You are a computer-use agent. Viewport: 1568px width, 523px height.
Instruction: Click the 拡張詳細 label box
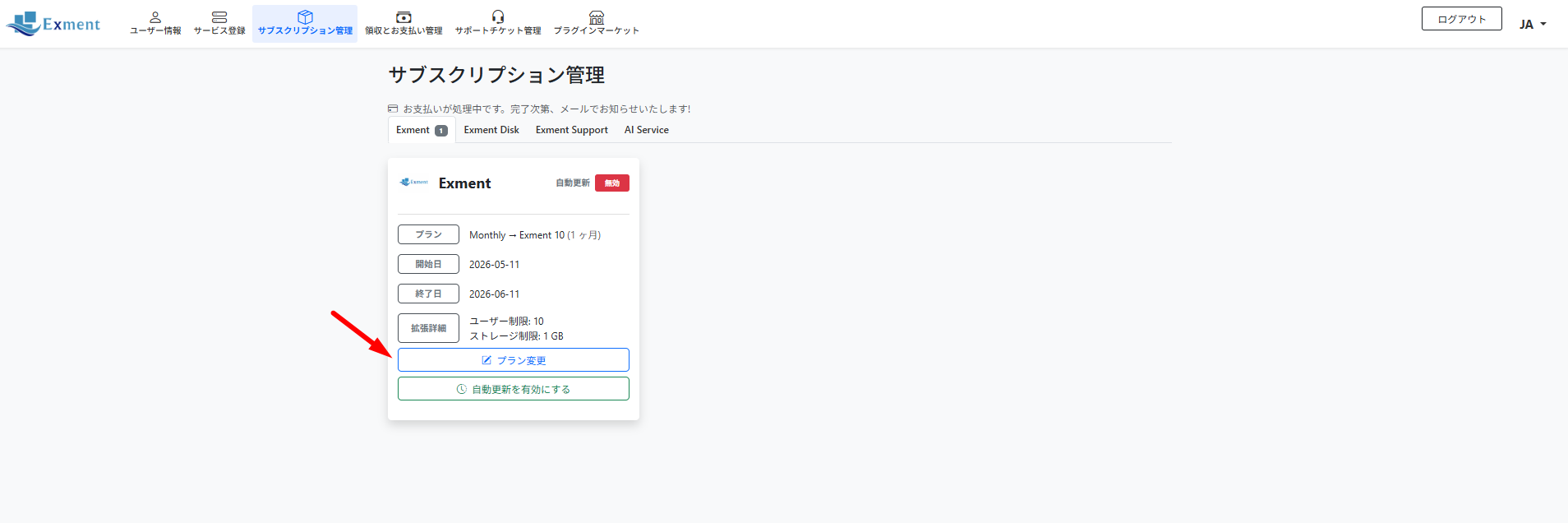tap(428, 328)
